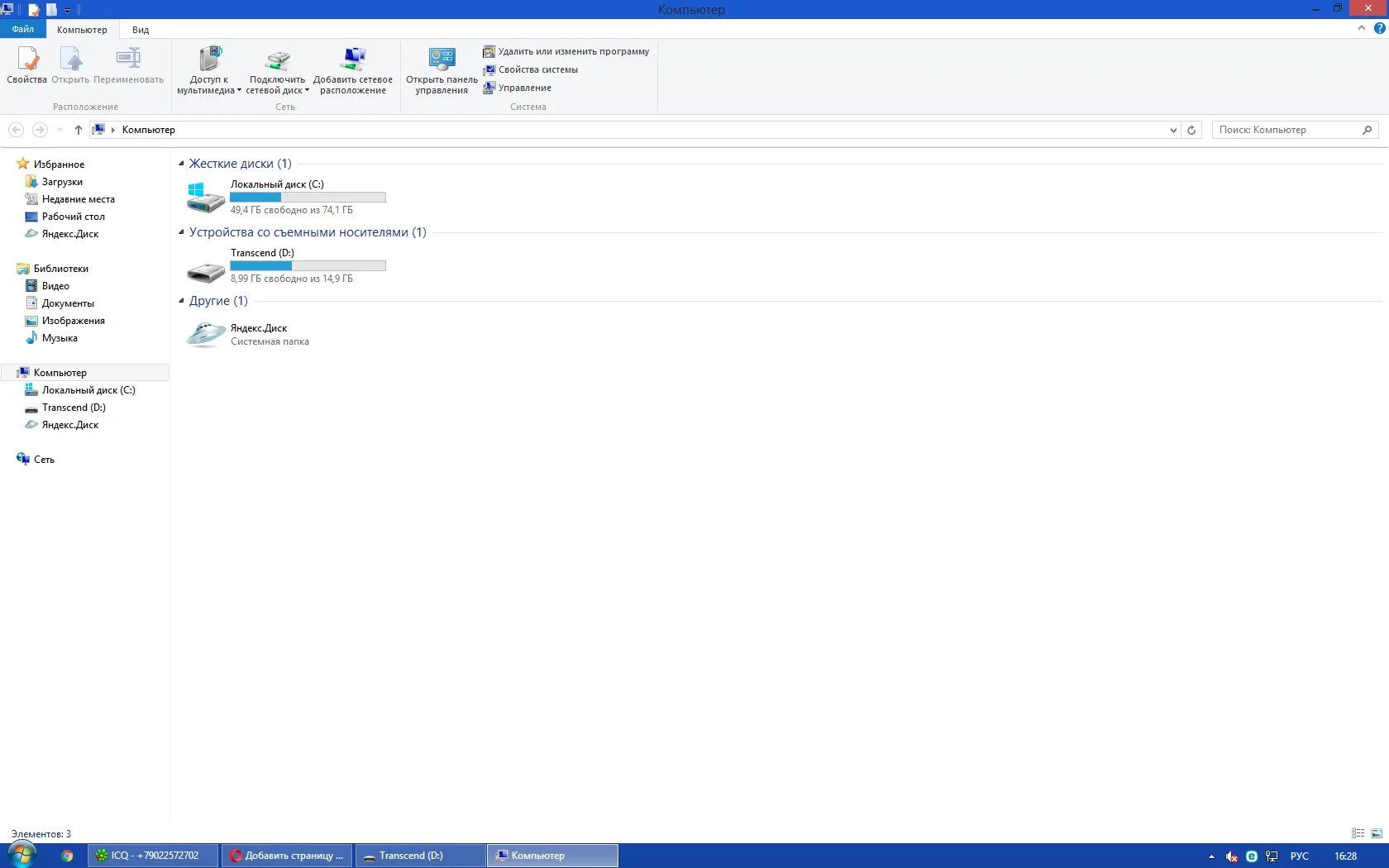Viewport: 1389px width, 868px height.
Task: Click the Компьютер breadcrumb in the address bar
Action: tap(149, 130)
